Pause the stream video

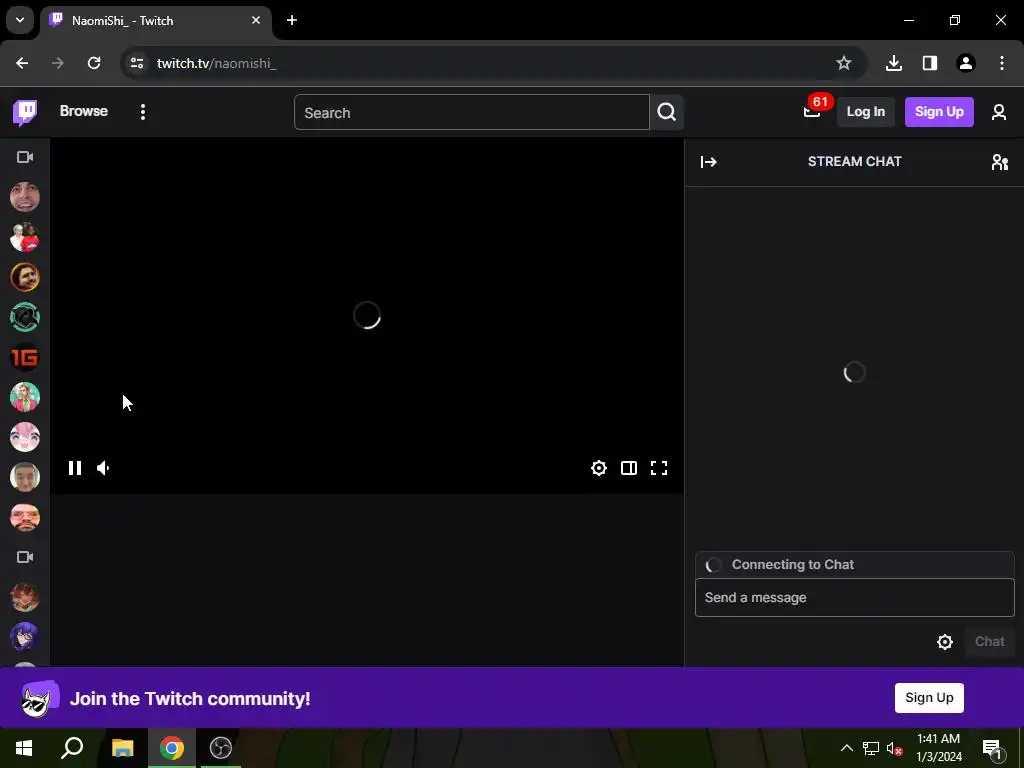tap(74, 468)
